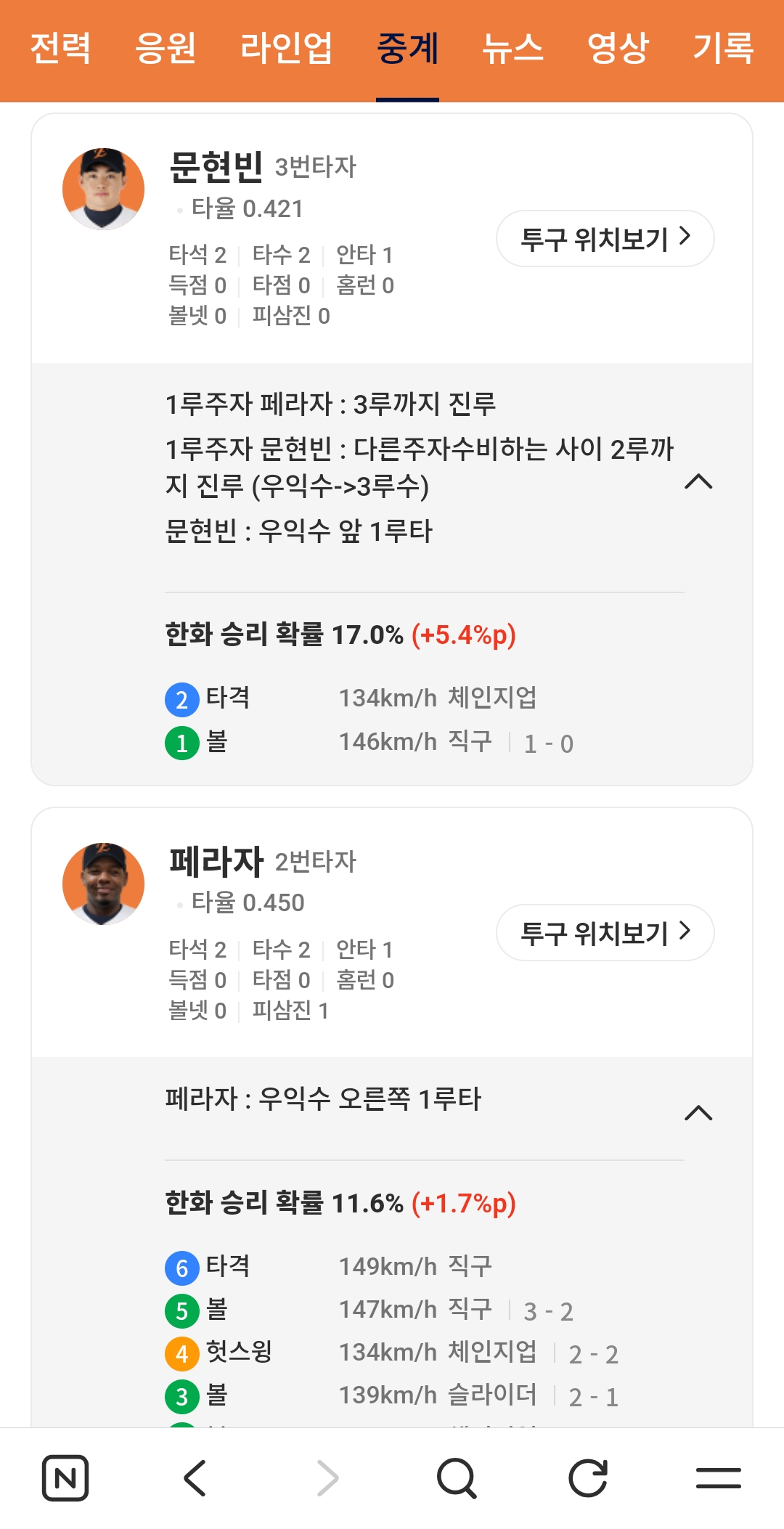784x1529 pixels.
Task: View pitch locations for 페라자
Action: pyautogui.click(x=605, y=933)
